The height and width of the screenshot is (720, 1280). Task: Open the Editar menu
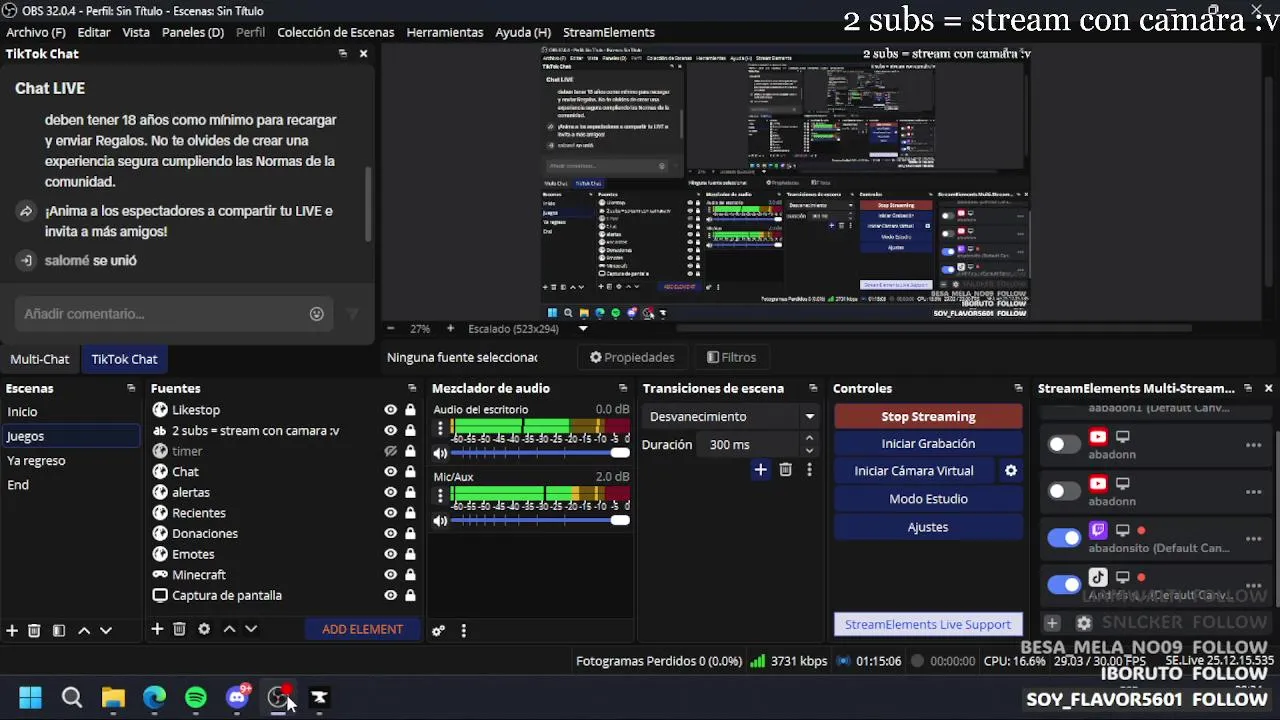coord(94,32)
